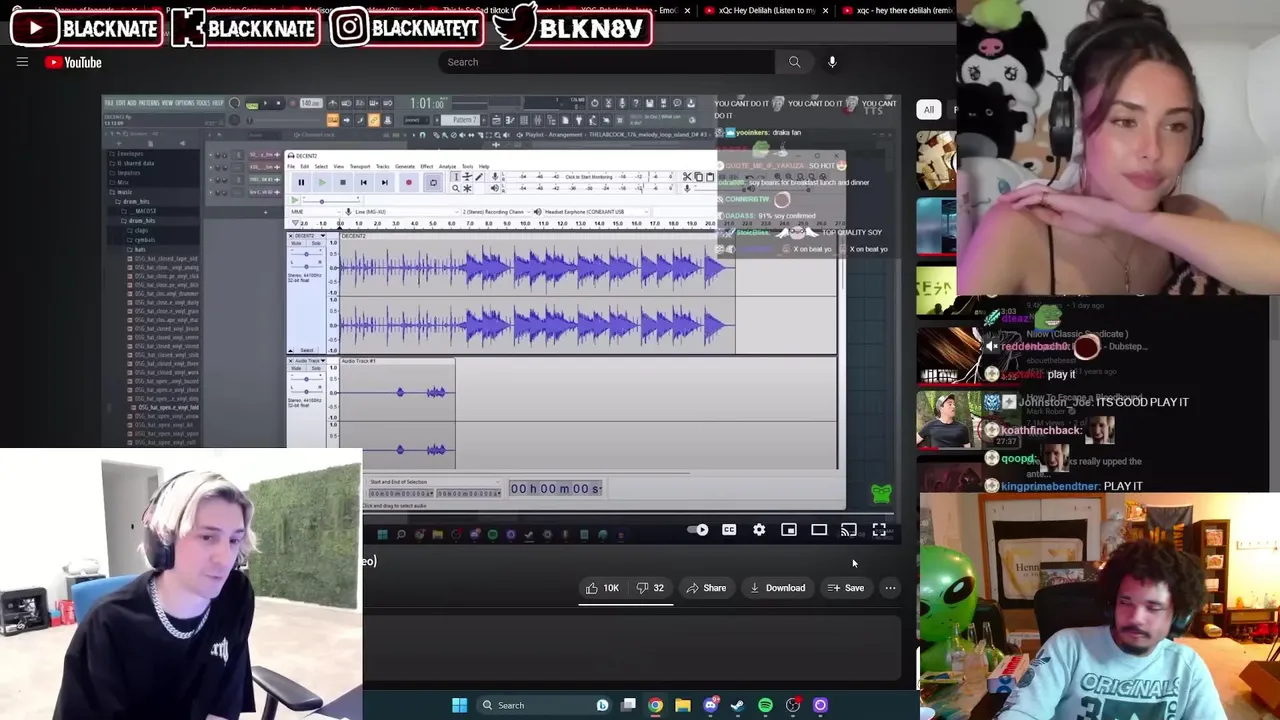
Task: Open the Audacity Generate menu
Action: point(405,166)
